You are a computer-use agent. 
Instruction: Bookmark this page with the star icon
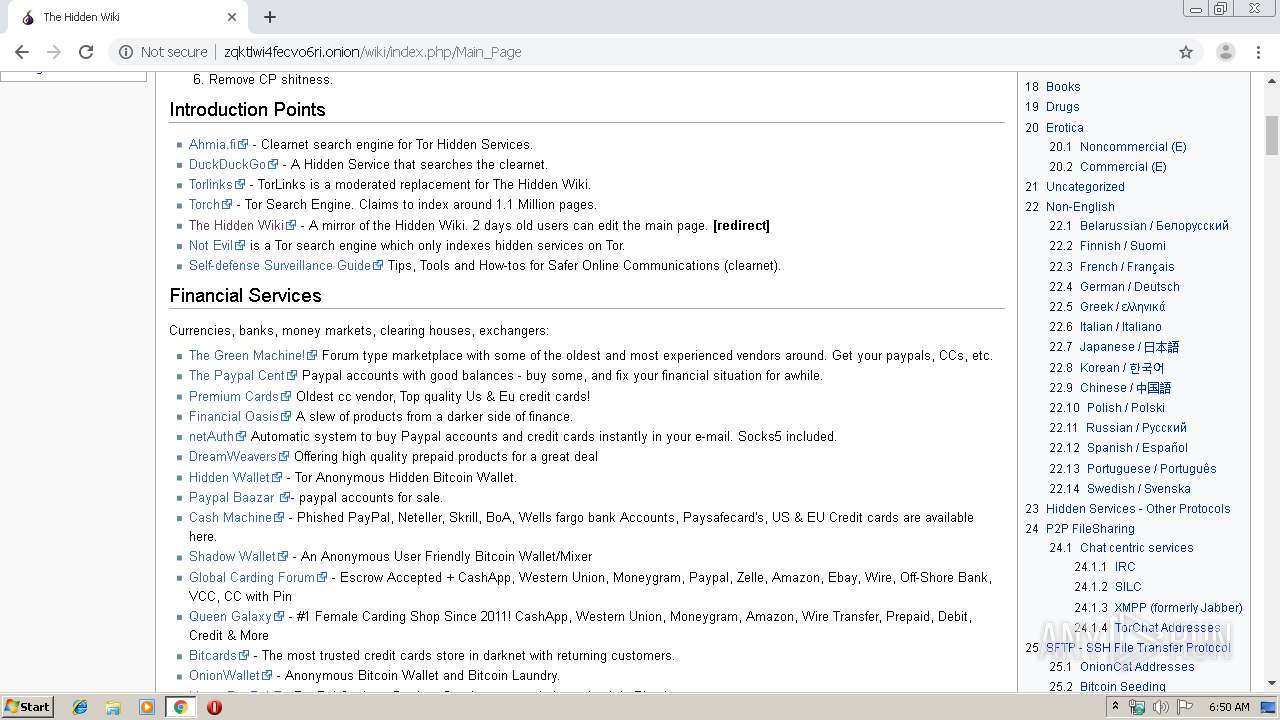tap(1186, 52)
